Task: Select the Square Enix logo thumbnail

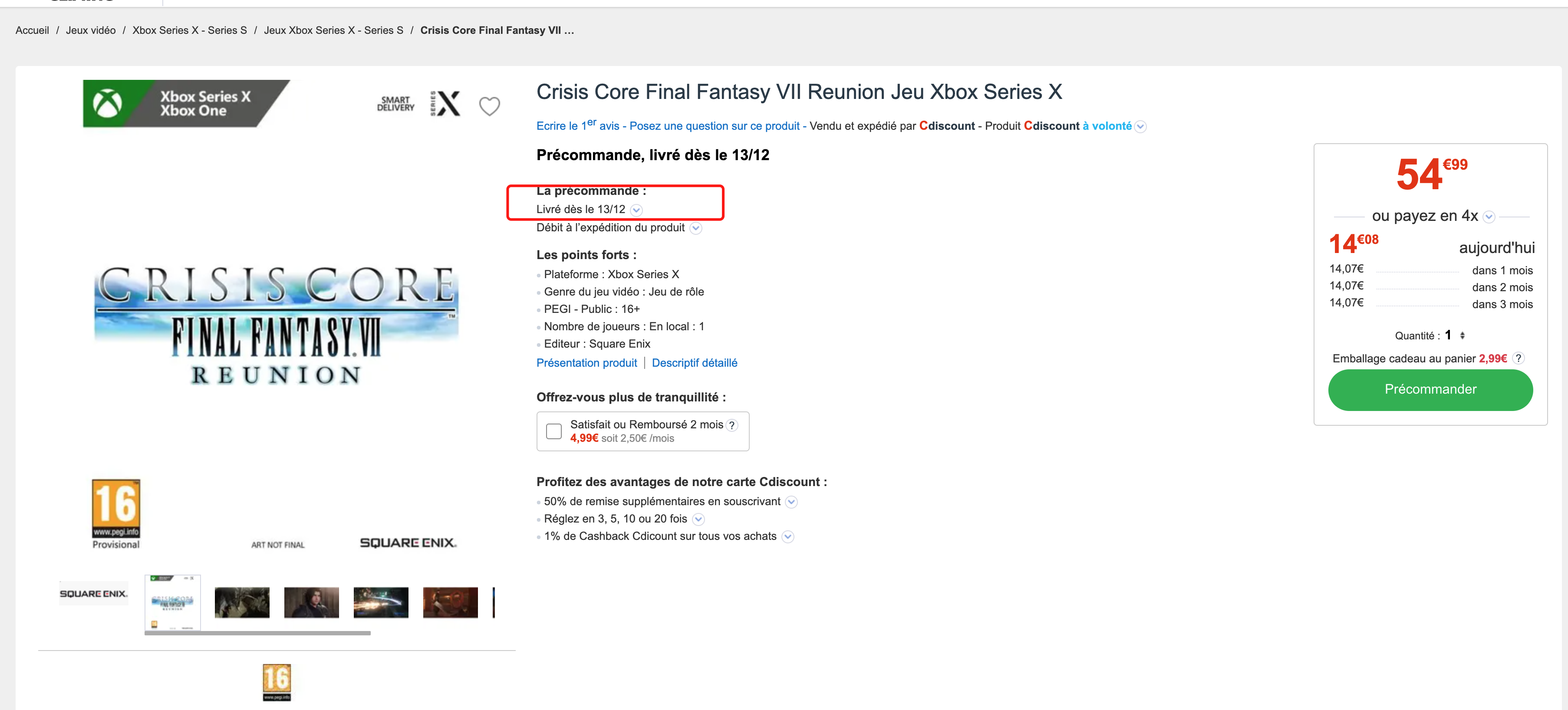Action: [x=94, y=594]
